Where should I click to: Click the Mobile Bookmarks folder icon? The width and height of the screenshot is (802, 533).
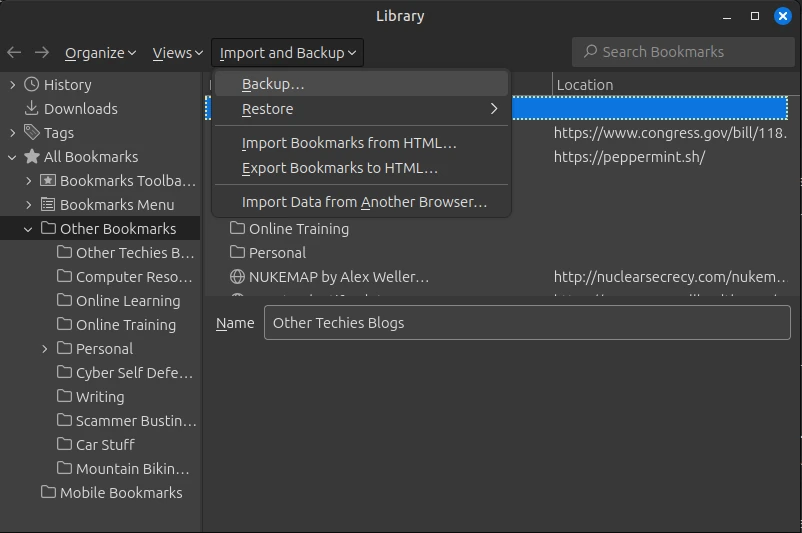pyautogui.click(x=48, y=492)
